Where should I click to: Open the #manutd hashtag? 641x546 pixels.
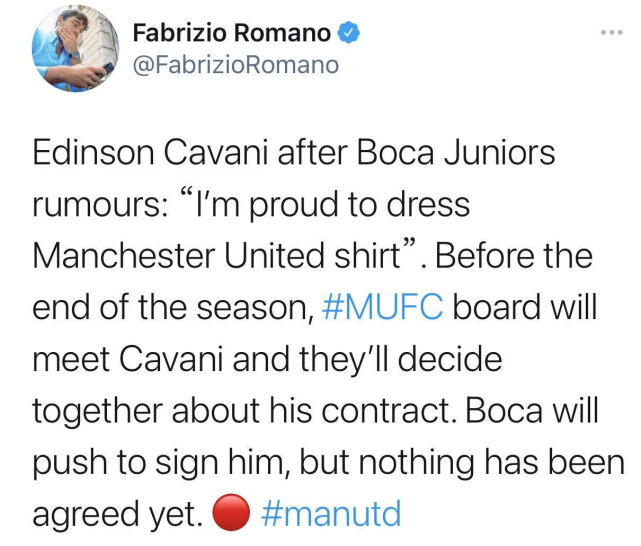tap(330, 515)
